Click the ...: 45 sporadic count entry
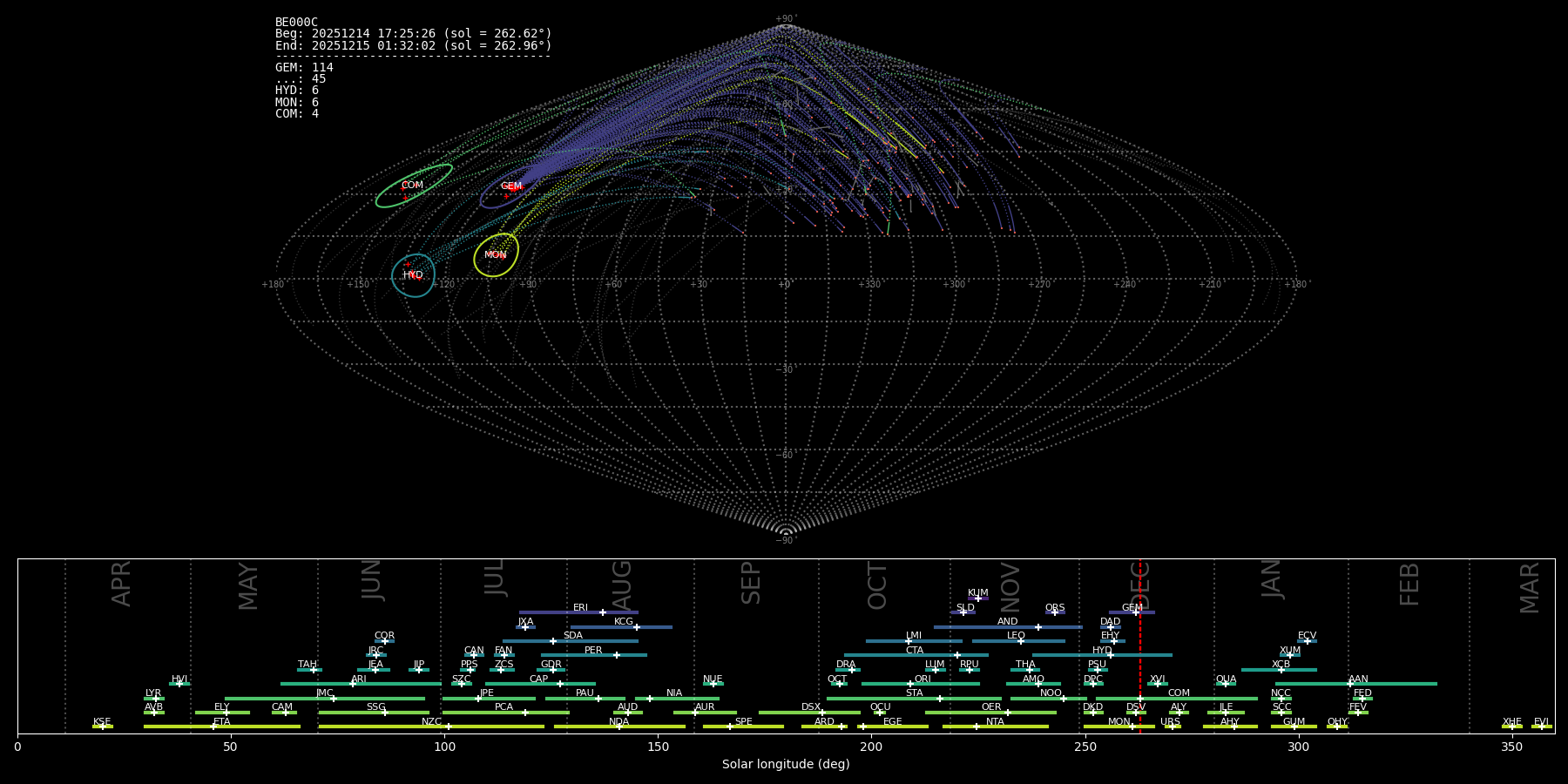 tap(301, 79)
